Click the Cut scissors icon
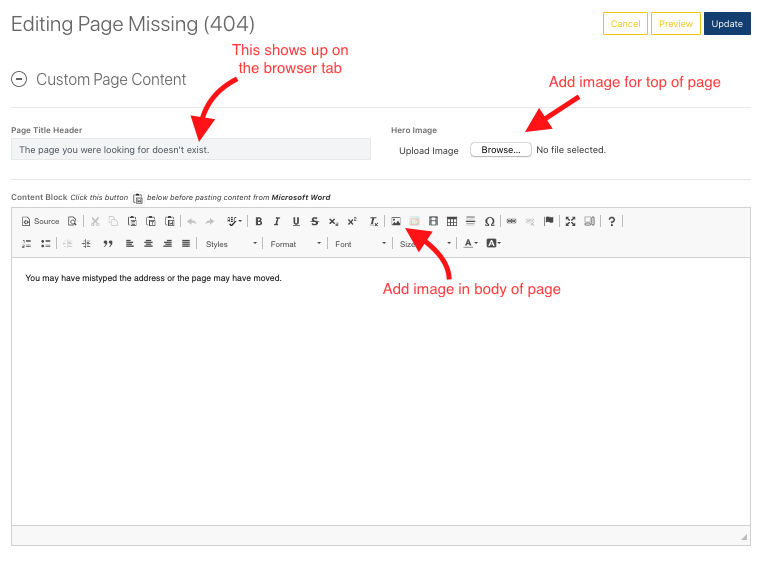 click(95, 221)
